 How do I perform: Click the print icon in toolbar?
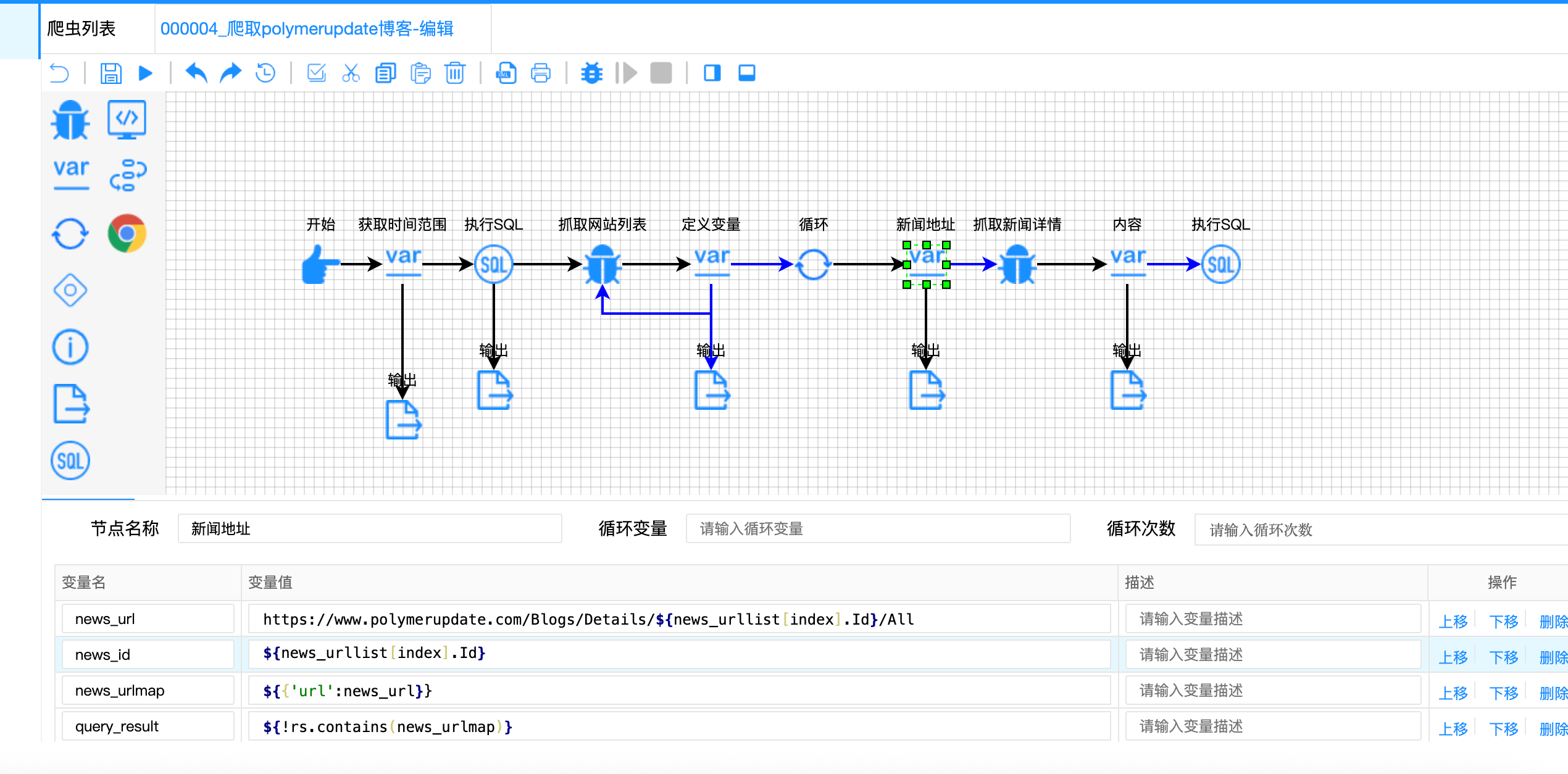541,73
